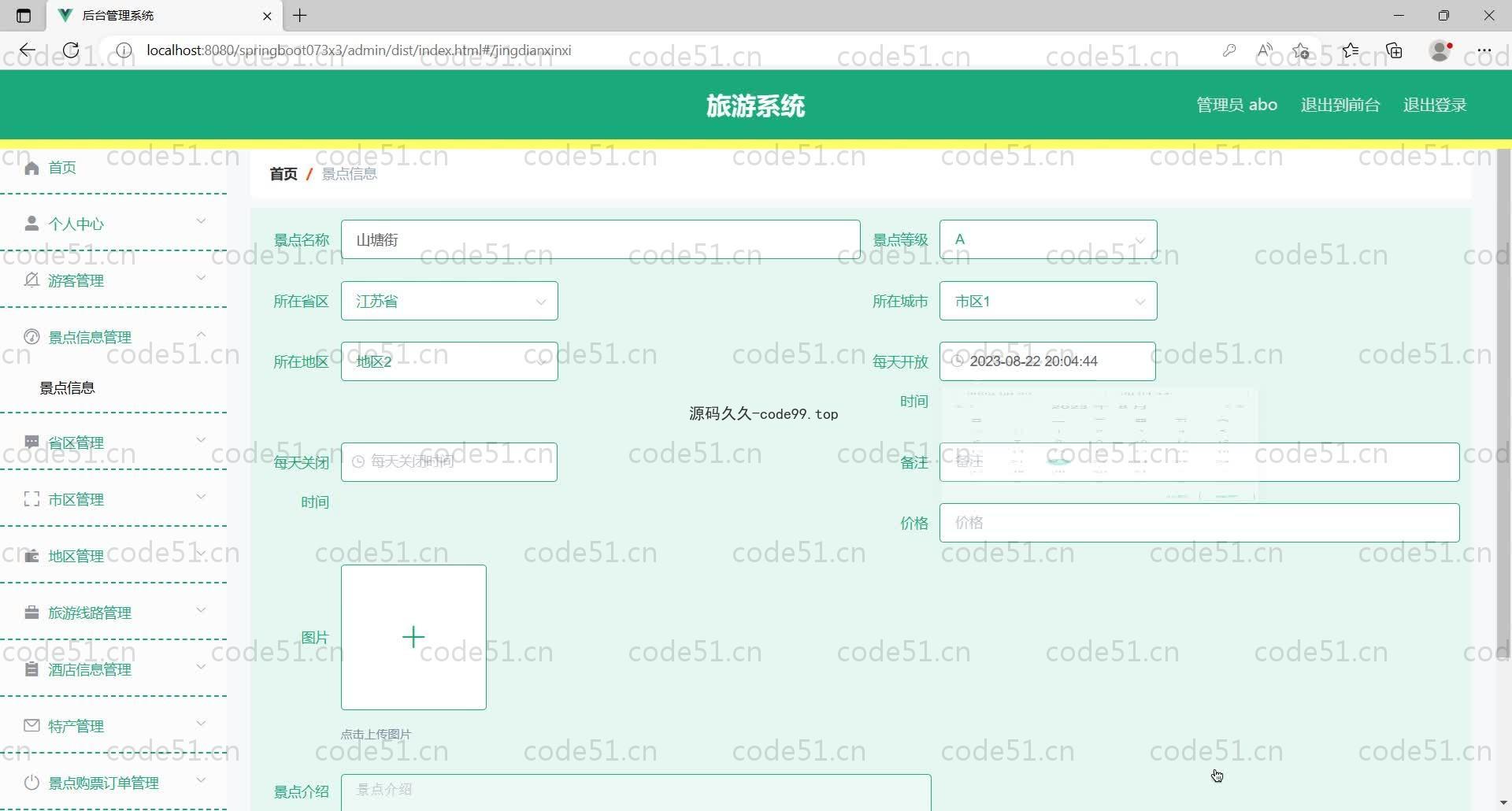Click the plus icon to upload image
The height and width of the screenshot is (811, 1512).
(x=413, y=637)
